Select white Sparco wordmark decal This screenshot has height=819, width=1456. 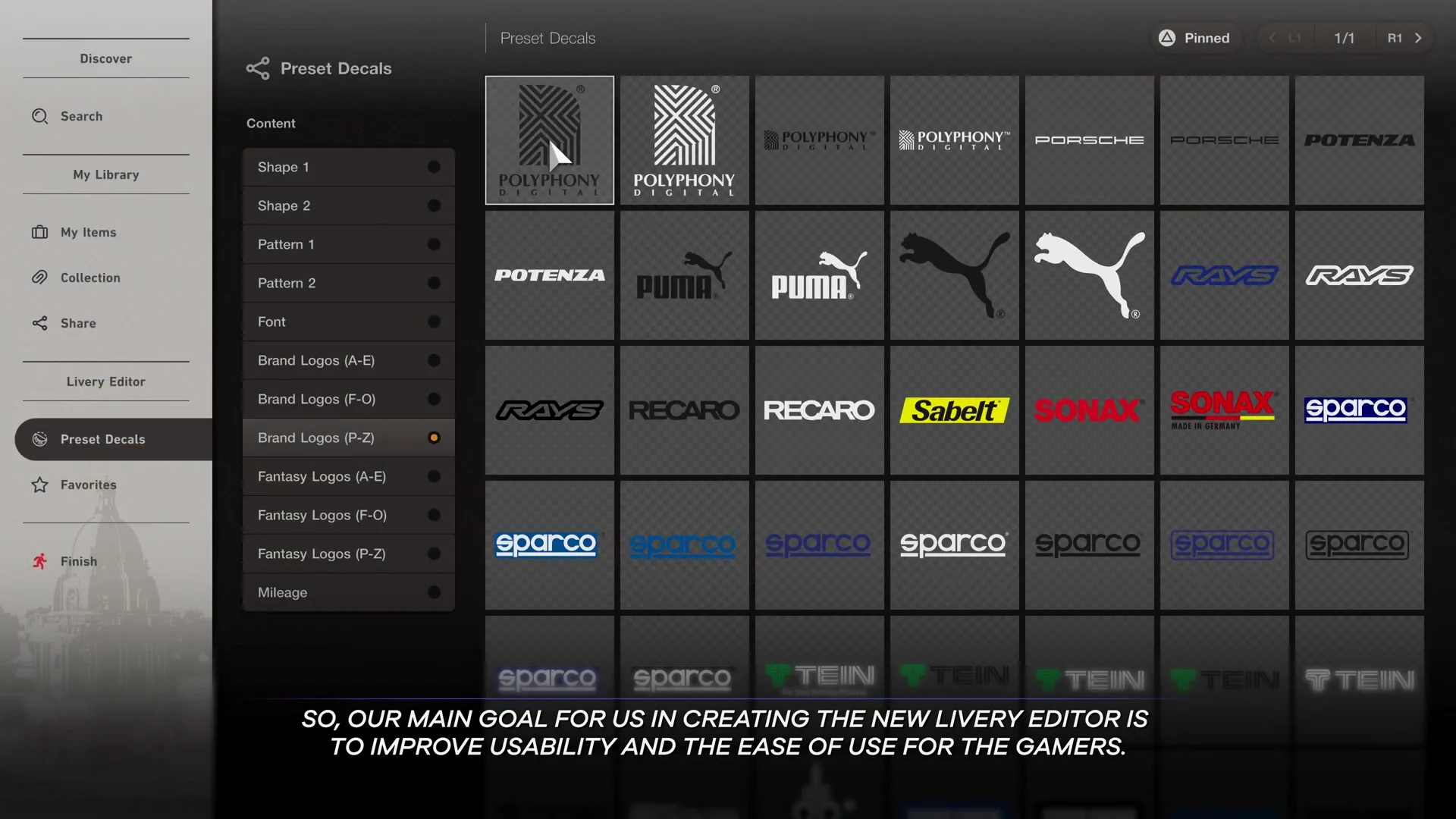click(955, 545)
